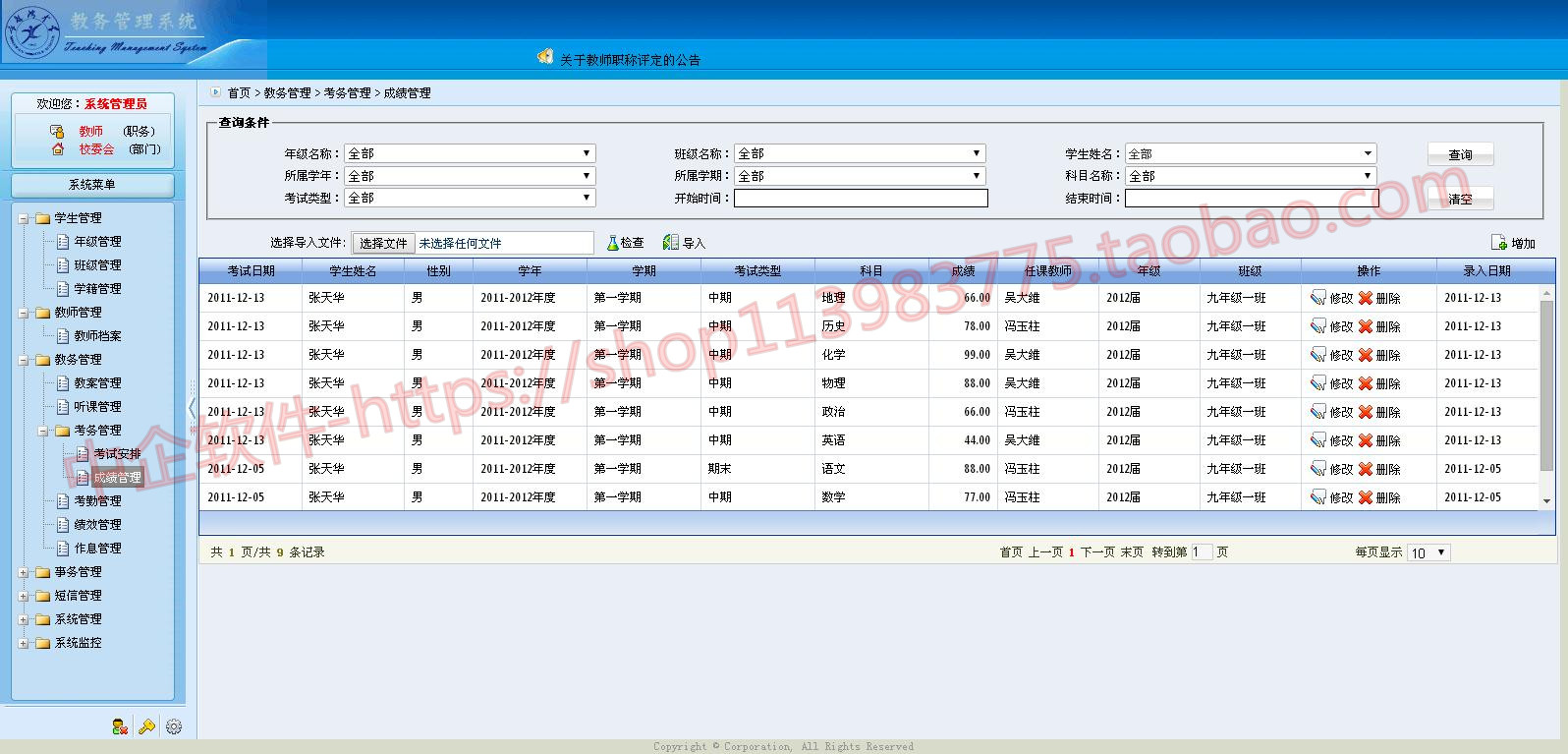Click the 增加 add-record icon

point(1499,243)
